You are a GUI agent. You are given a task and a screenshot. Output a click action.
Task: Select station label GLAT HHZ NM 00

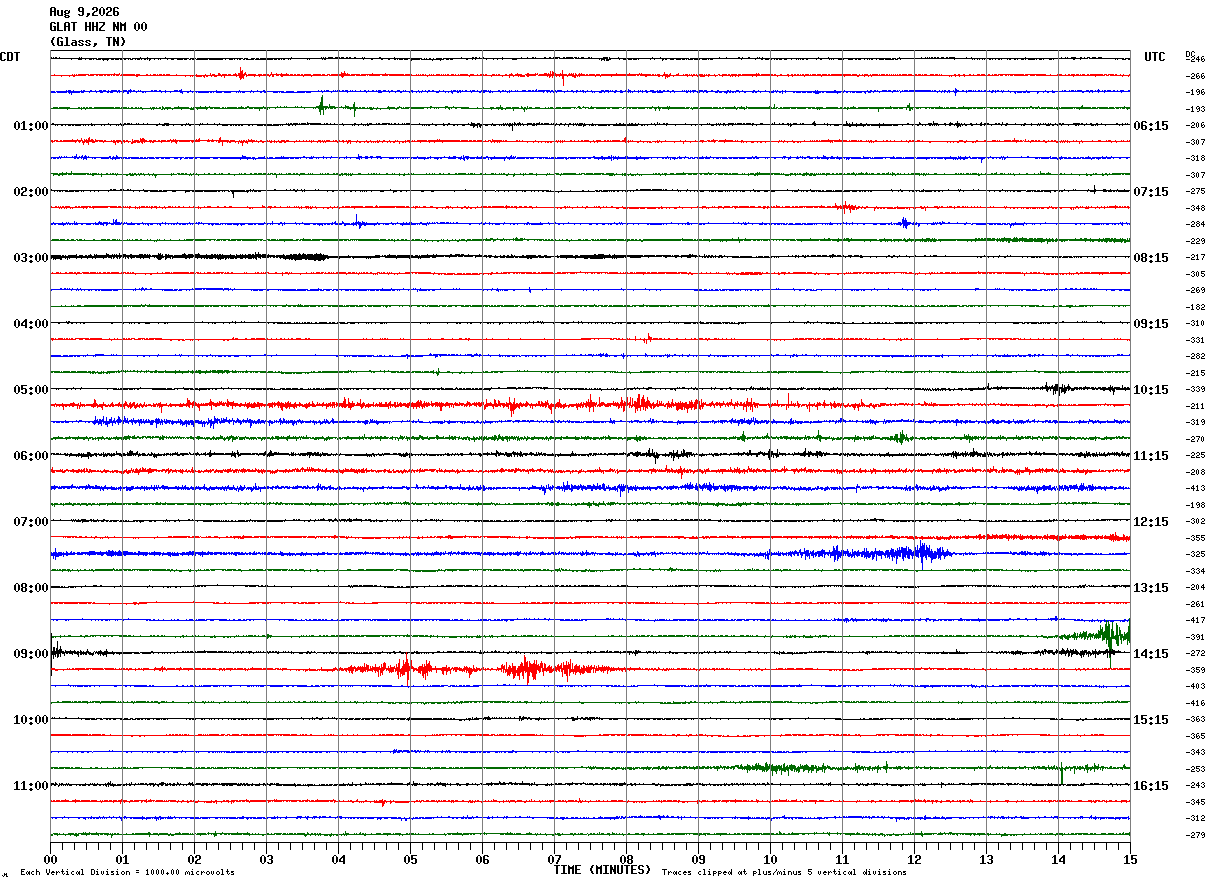tap(98, 27)
